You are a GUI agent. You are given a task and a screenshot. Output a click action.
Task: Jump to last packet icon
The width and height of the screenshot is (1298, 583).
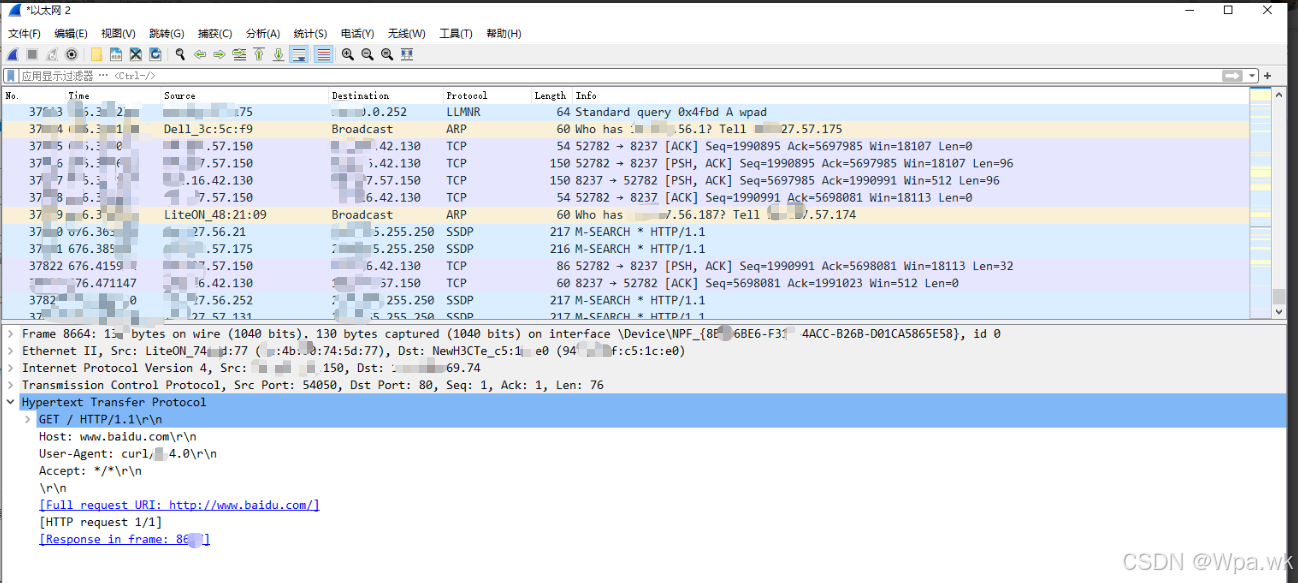pos(278,54)
